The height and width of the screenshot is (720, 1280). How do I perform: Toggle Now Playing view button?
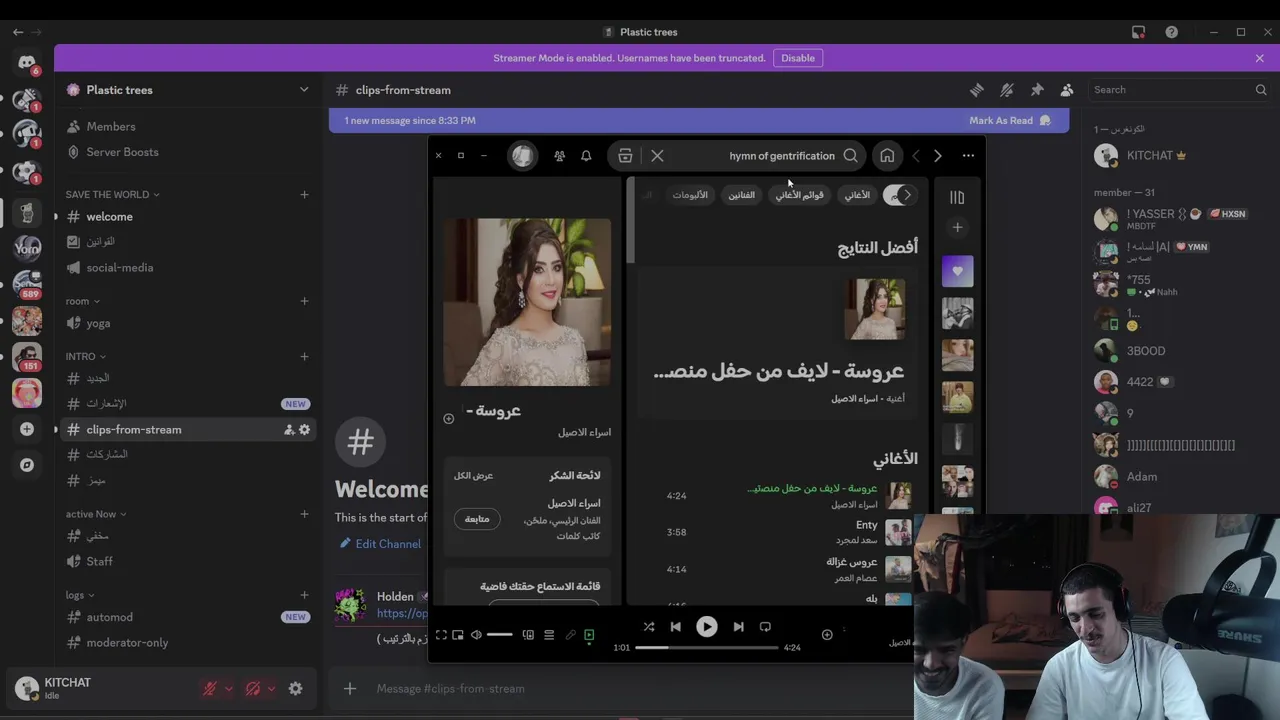click(x=589, y=635)
